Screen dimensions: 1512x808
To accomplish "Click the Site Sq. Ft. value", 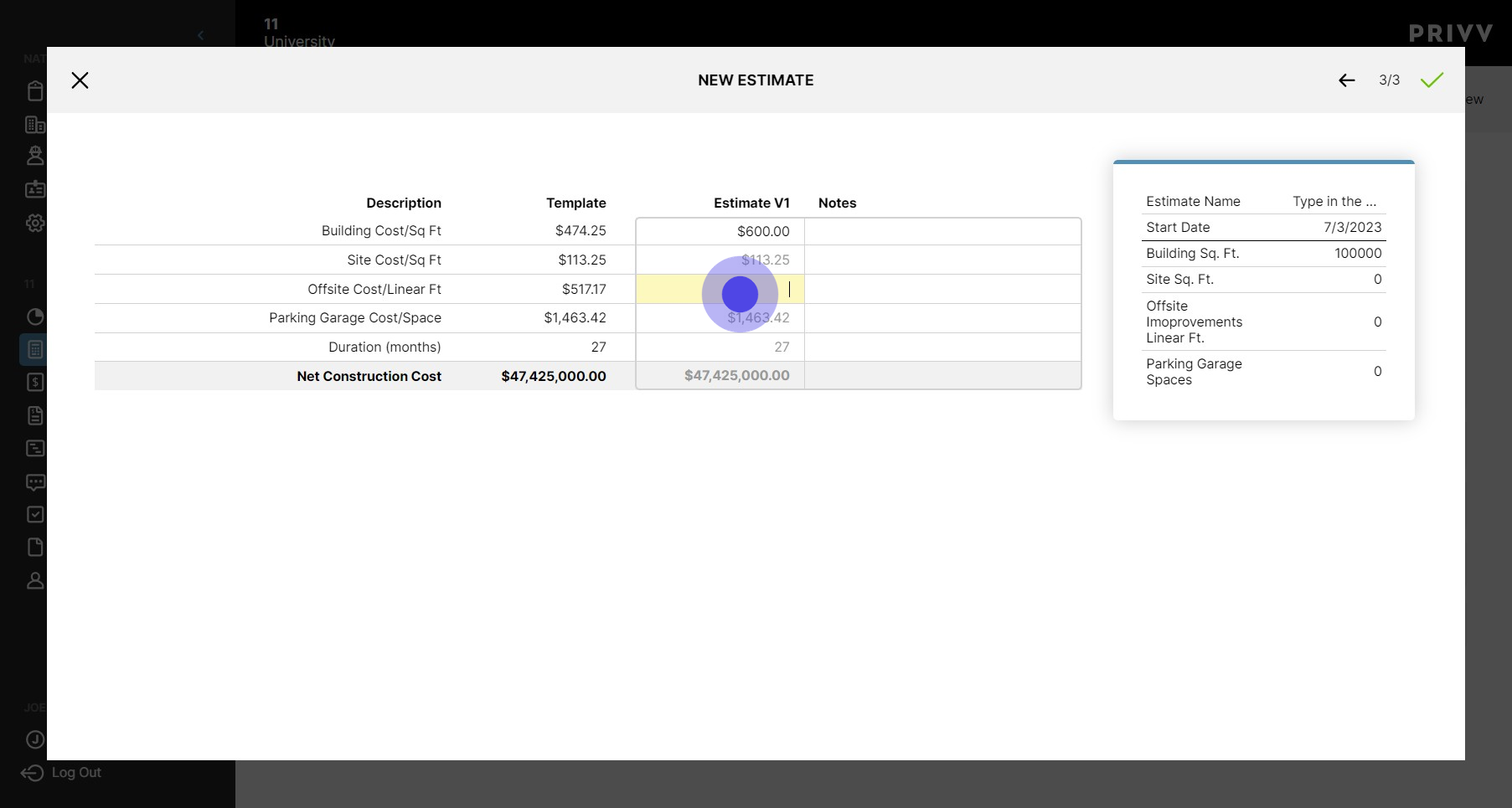I will point(1377,279).
